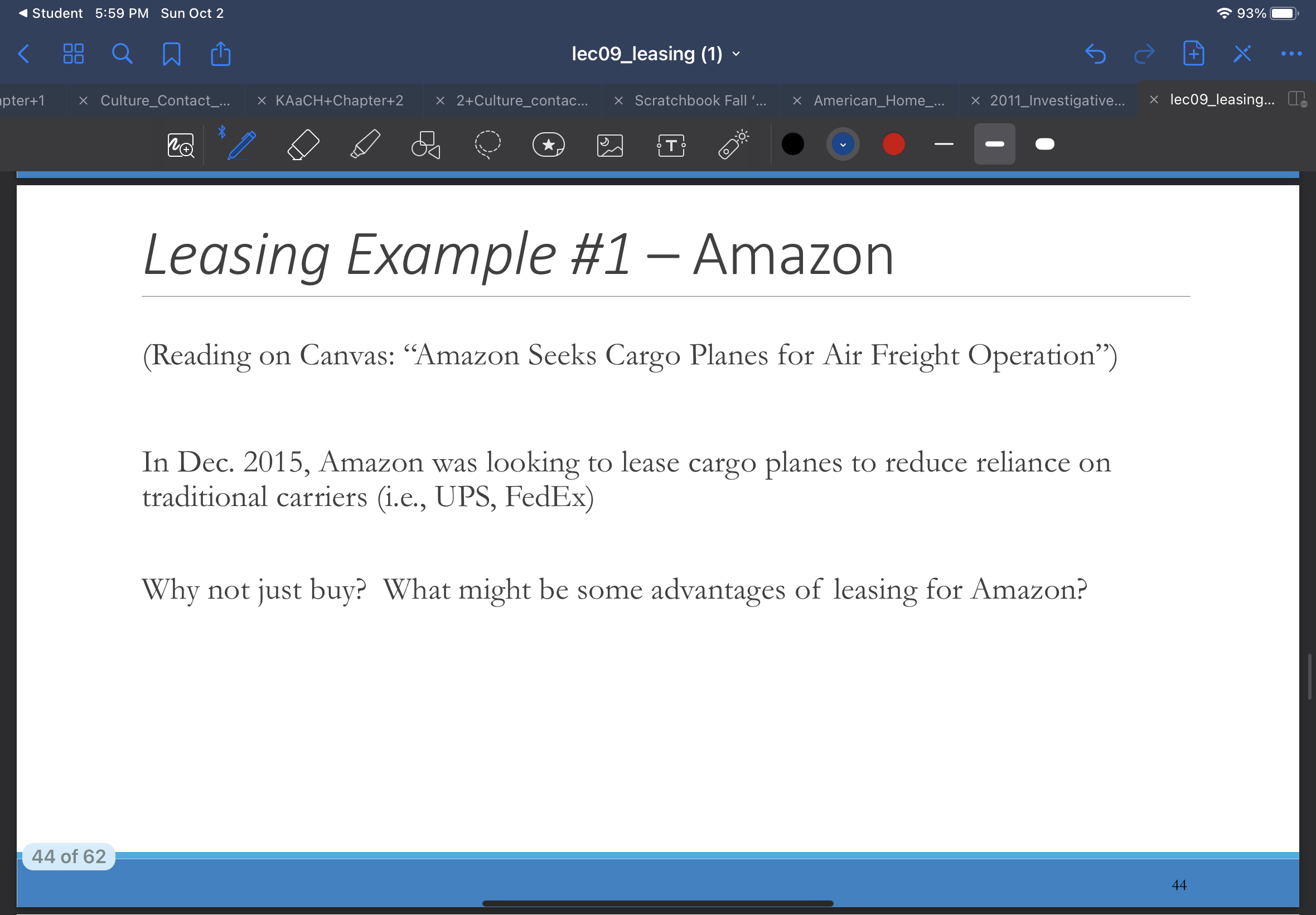The height and width of the screenshot is (915, 1316).
Task: Tap the 44 of 62 page indicator
Action: [x=69, y=856]
